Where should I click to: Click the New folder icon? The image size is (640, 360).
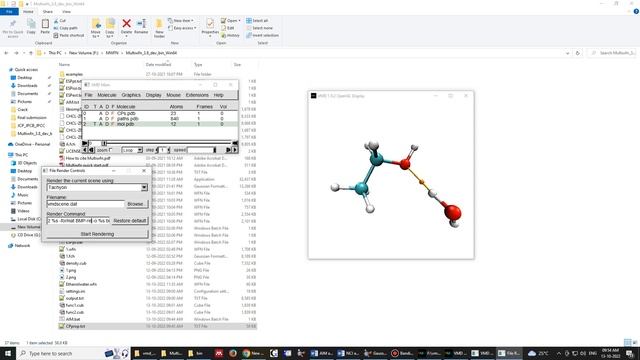(159, 24)
